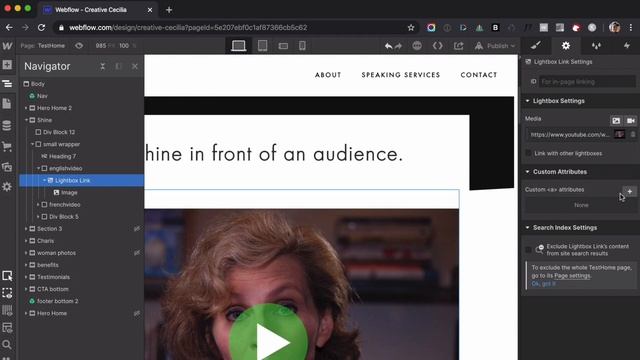The height and width of the screenshot is (360, 640).
Task: Expand Hero Home 2 in Navigator
Action: (x=26, y=108)
